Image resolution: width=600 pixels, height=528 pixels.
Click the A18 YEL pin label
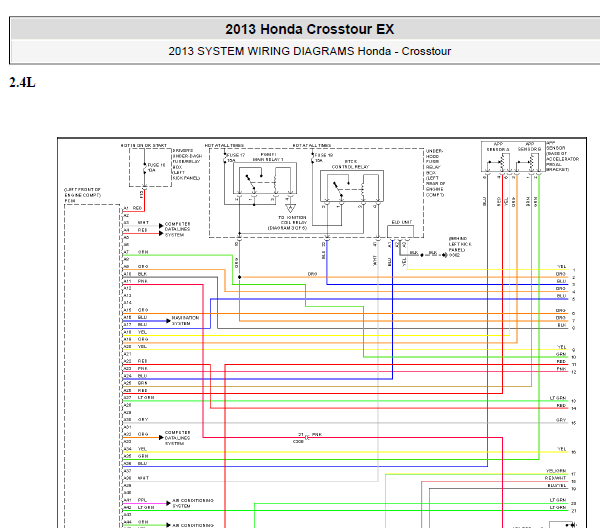coord(135,332)
